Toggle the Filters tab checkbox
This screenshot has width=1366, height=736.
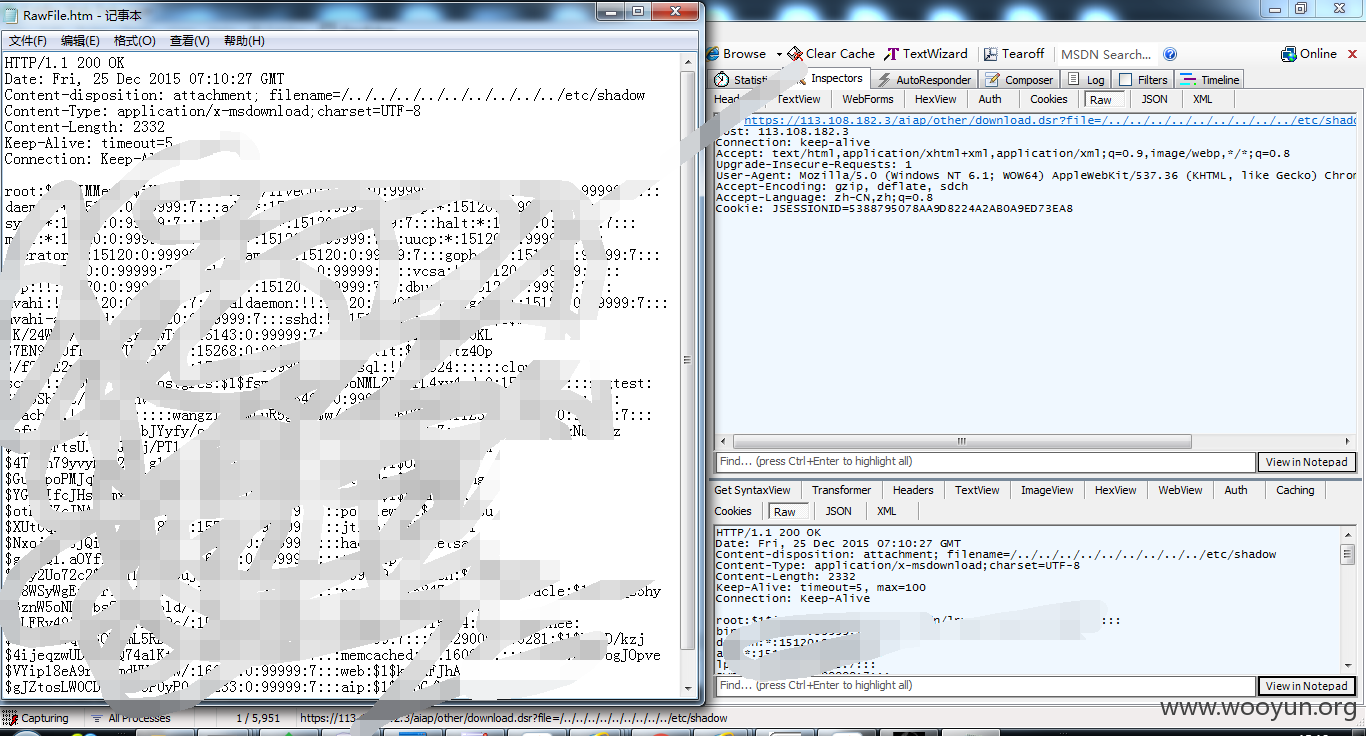pos(1125,80)
